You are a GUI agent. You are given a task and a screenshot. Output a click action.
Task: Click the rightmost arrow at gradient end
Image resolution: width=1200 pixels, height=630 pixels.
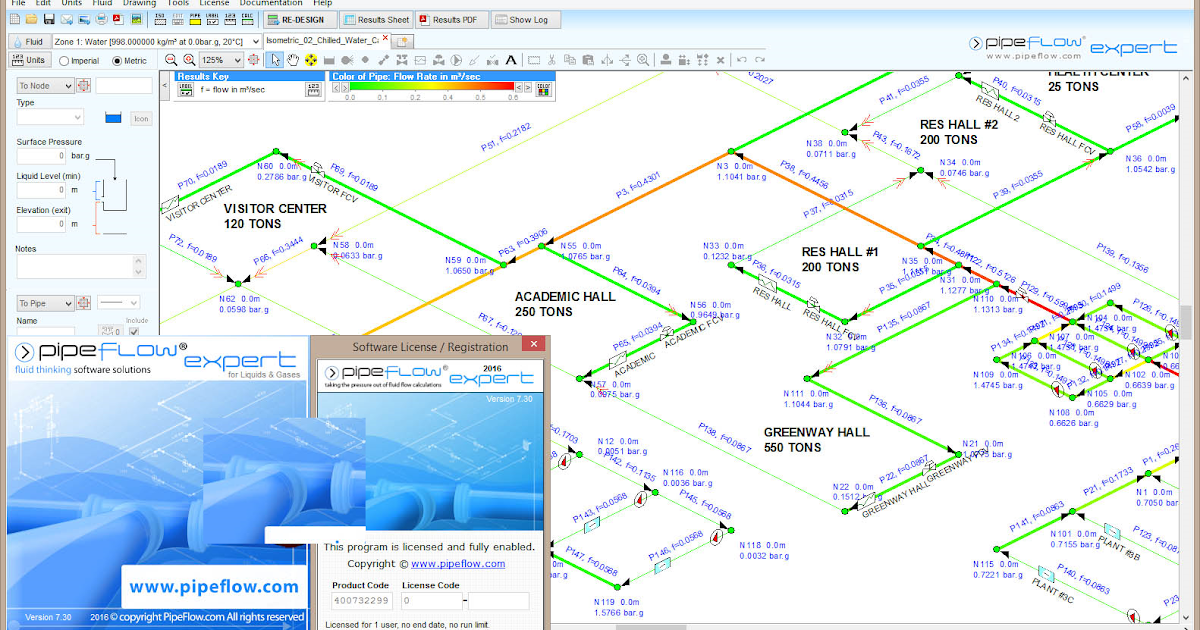pyautogui.click(x=527, y=87)
